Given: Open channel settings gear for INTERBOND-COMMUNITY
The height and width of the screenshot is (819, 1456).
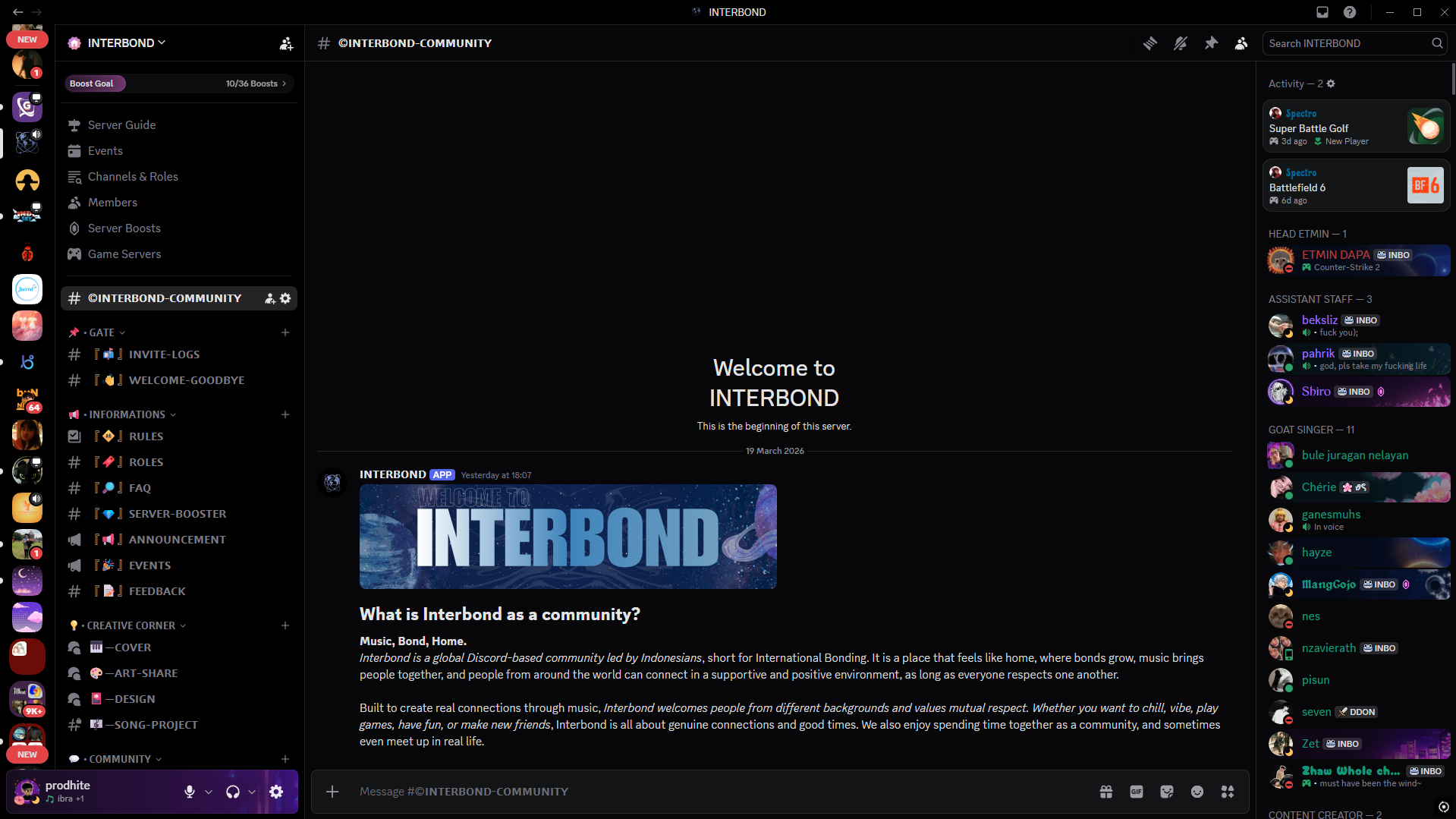Looking at the screenshot, I should click(x=285, y=298).
